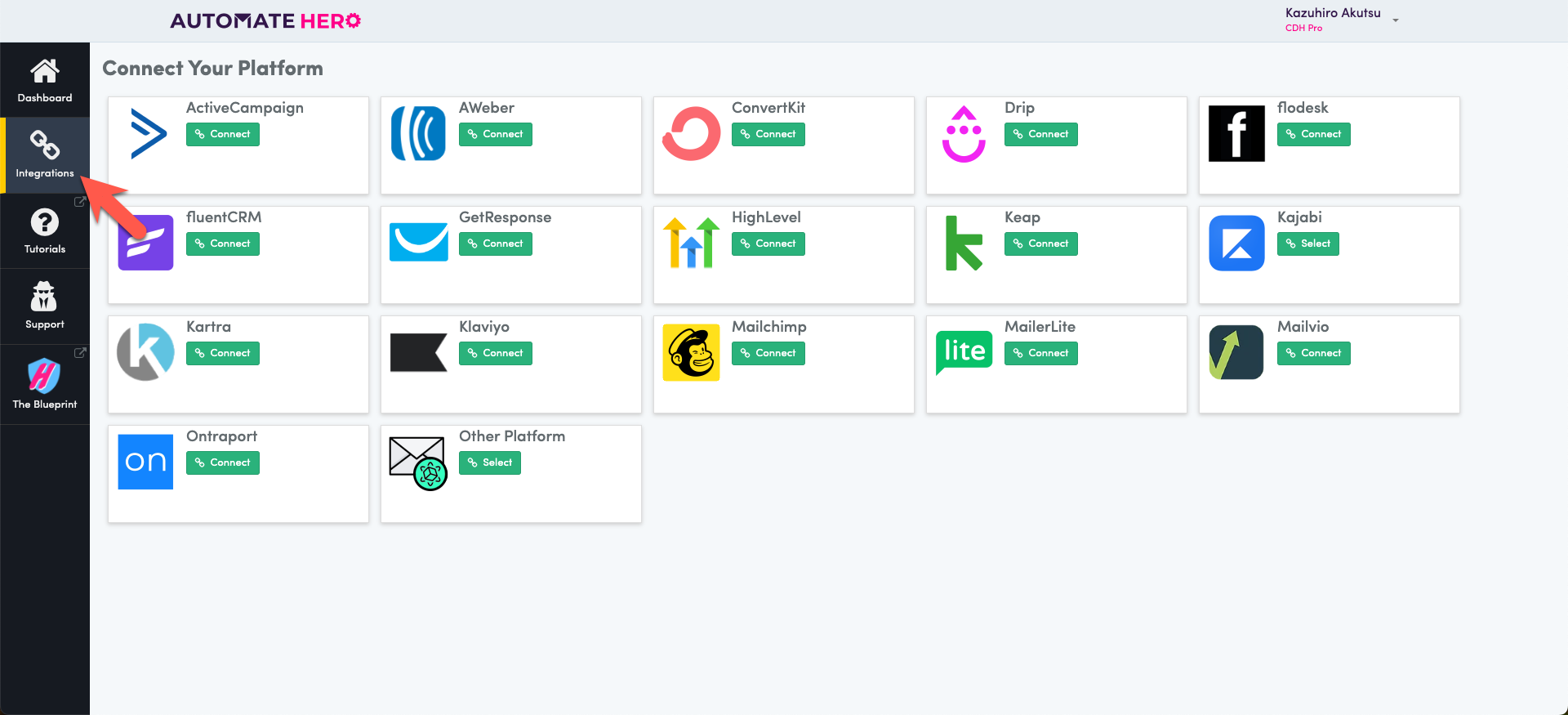Connect the GetResponse platform

496,244
